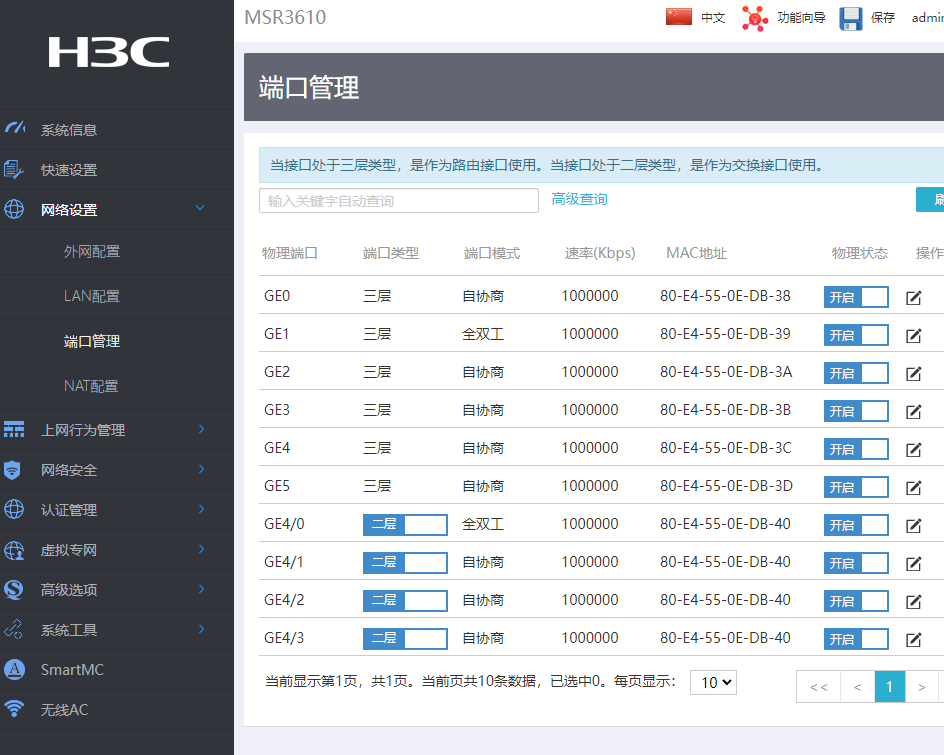Image resolution: width=944 pixels, height=755 pixels.
Task: Edit port GE2 via pencil icon
Action: (x=913, y=373)
